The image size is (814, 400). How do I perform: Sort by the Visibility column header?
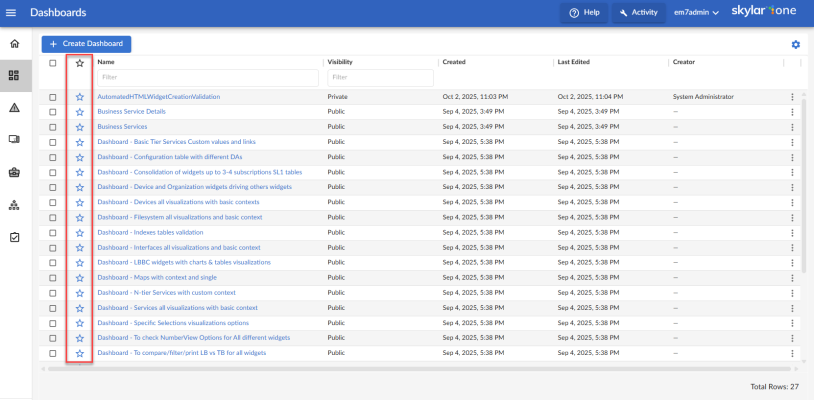[x=340, y=62]
